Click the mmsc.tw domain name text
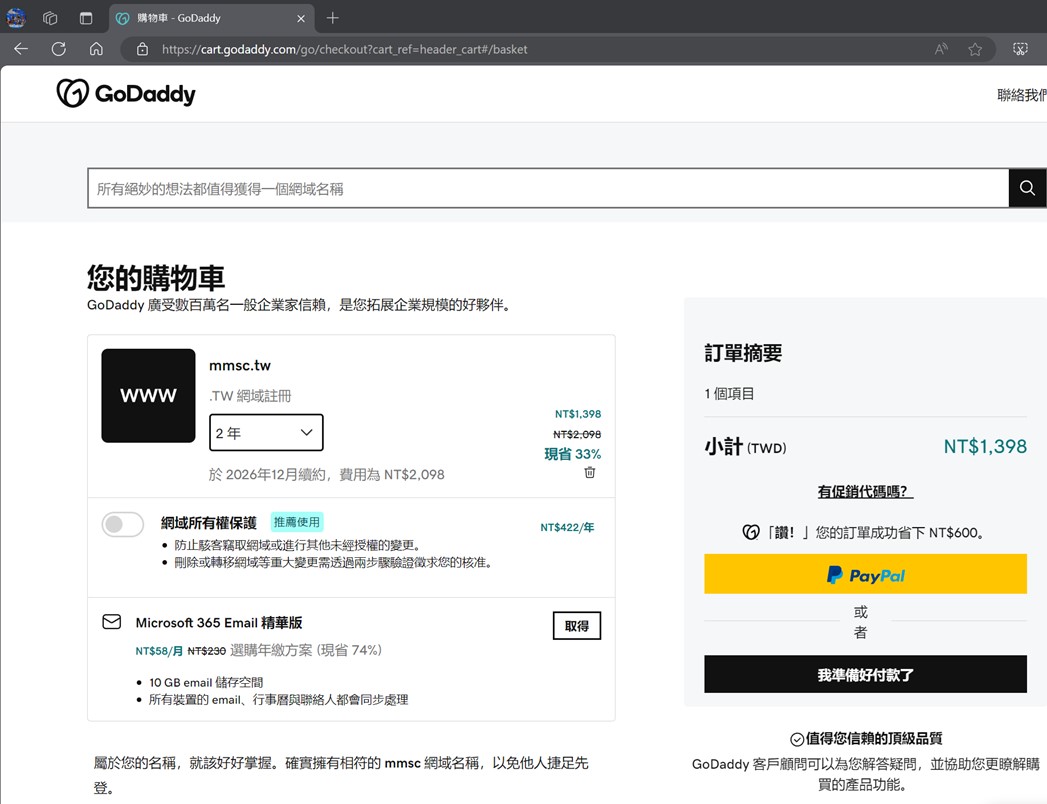Viewport: 1047px width, 804px height. pos(240,365)
